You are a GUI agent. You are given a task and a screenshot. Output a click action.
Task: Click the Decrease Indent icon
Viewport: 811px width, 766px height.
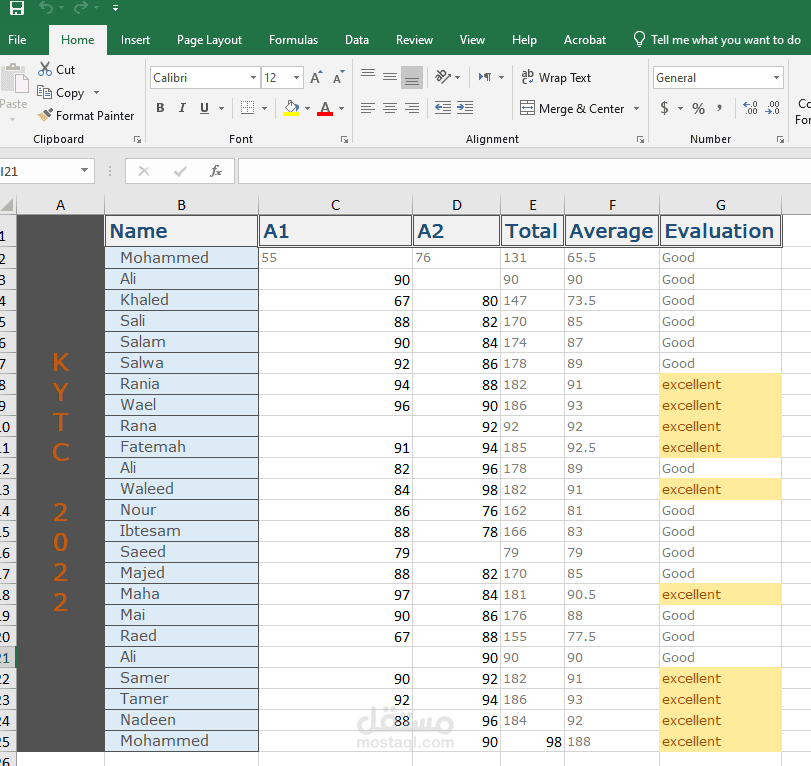[443, 108]
